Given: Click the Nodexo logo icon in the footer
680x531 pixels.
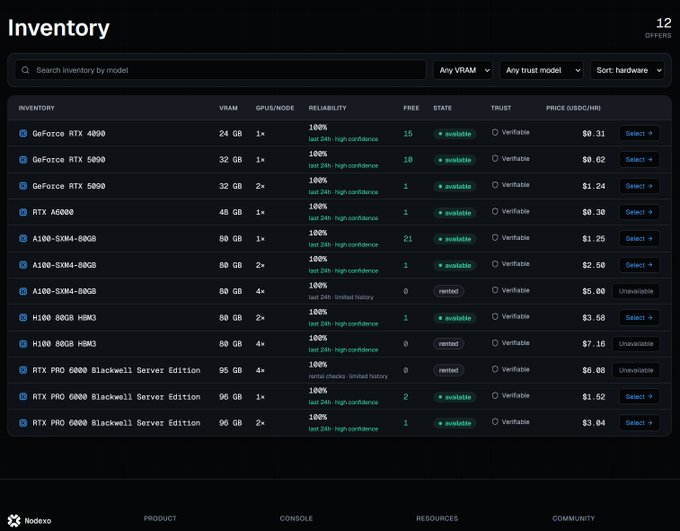Looking at the screenshot, I should [x=14, y=521].
